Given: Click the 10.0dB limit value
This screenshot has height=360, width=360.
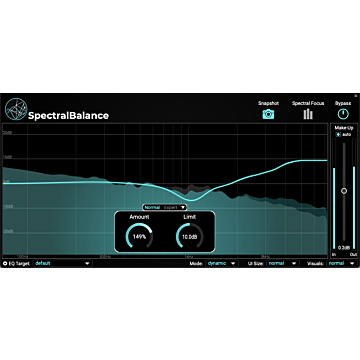Looking at the screenshot, I should click(189, 237).
